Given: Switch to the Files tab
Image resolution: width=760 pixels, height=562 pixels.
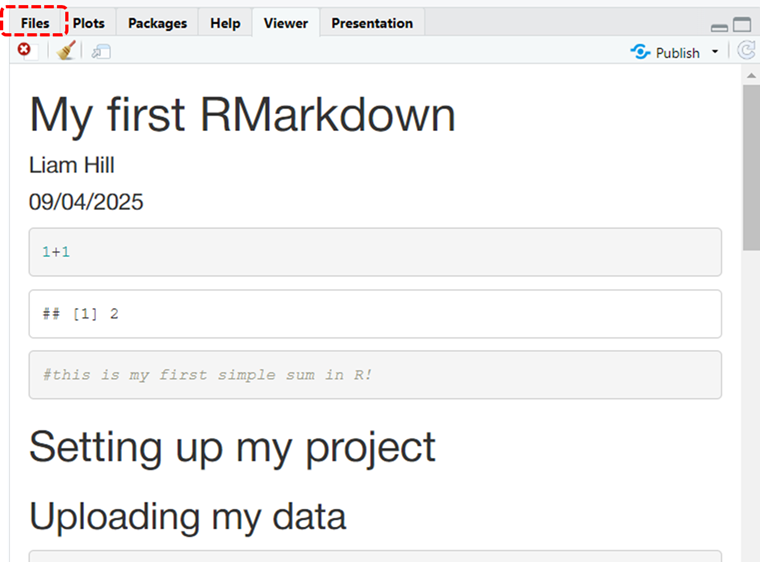Looking at the screenshot, I should [x=35, y=23].
